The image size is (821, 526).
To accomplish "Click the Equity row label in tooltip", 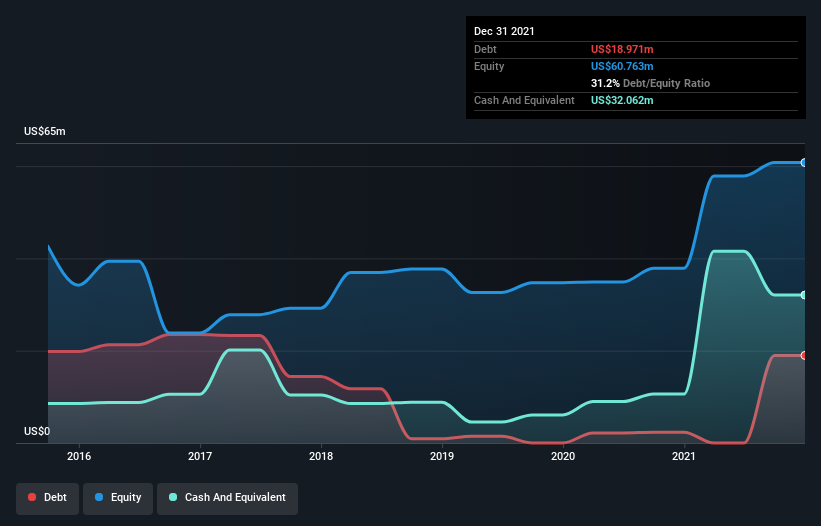I will click(489, 66).
